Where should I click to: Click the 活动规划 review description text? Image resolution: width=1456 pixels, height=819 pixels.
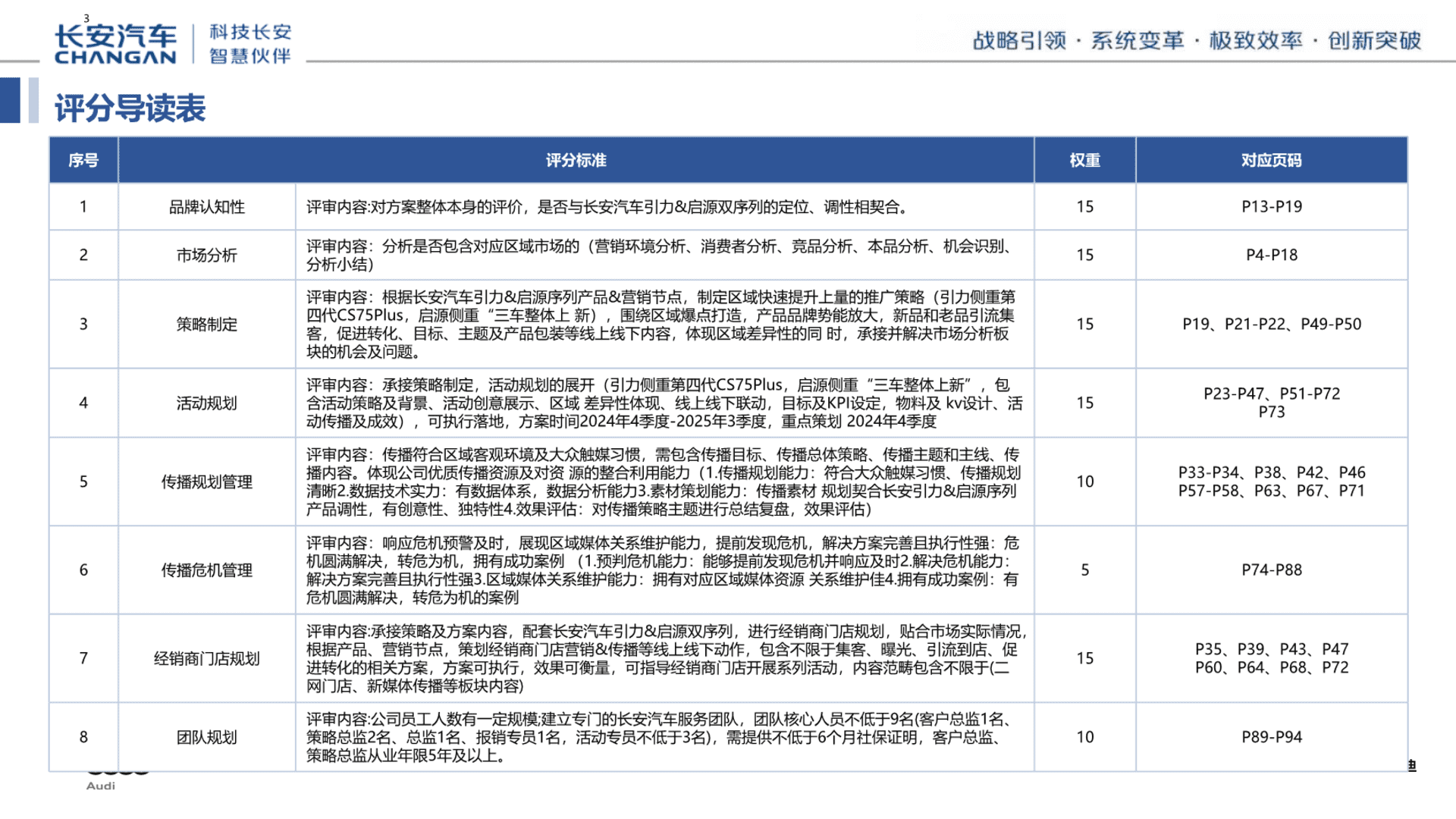pyautogui.click(x=664, y=403)
